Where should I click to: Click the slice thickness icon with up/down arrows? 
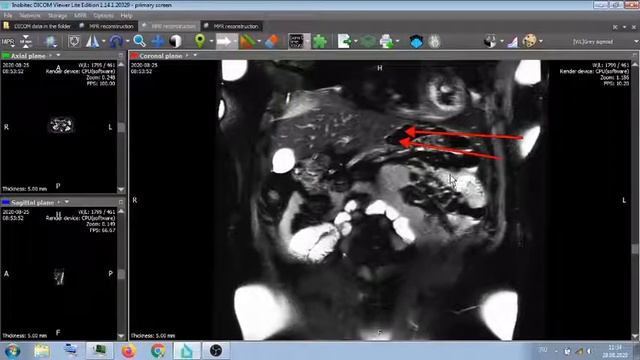[x=26, y=41]
